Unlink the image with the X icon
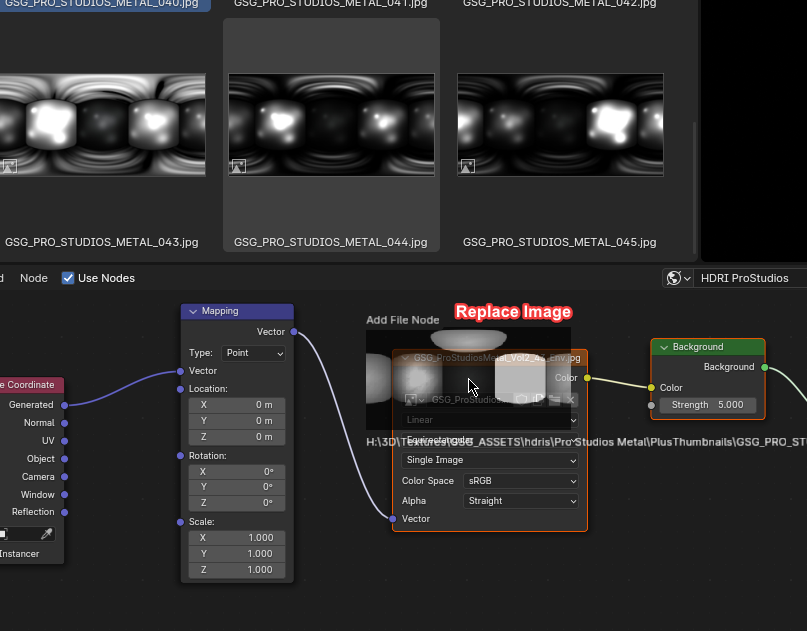The image size is (807, 631). coord(570,400)
